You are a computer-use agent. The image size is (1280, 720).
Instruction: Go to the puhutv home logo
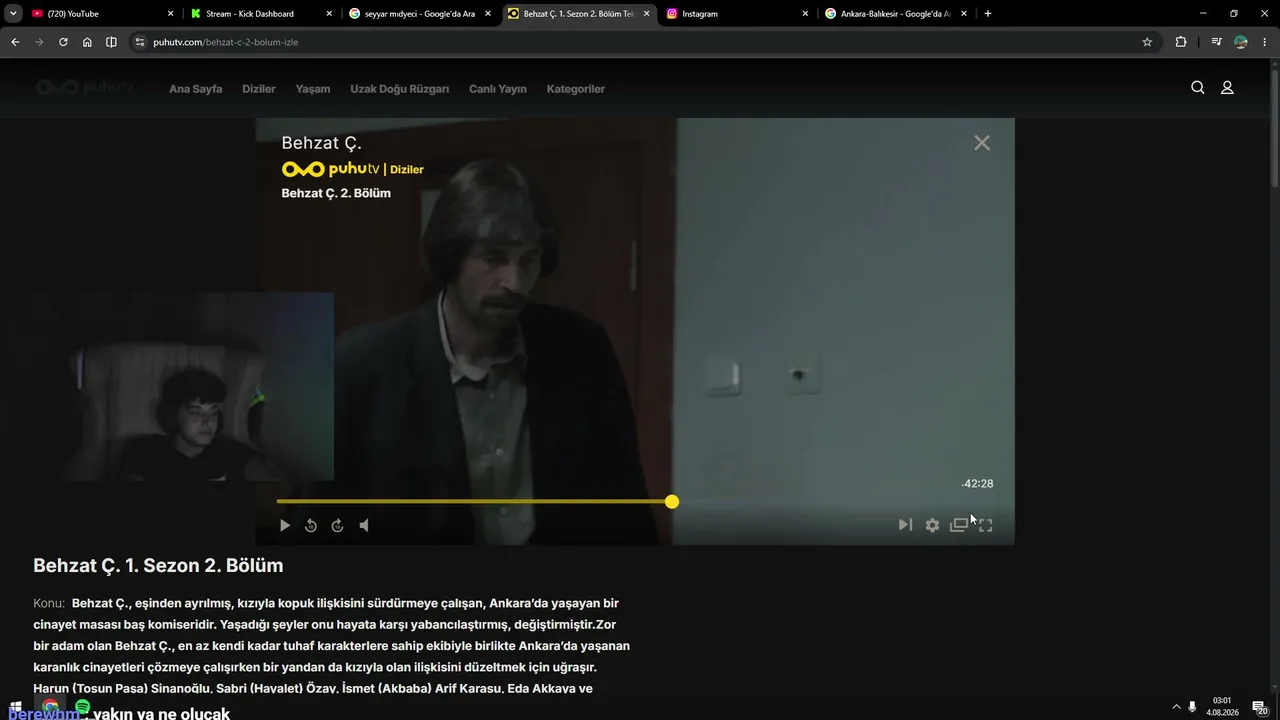point(85,88)
